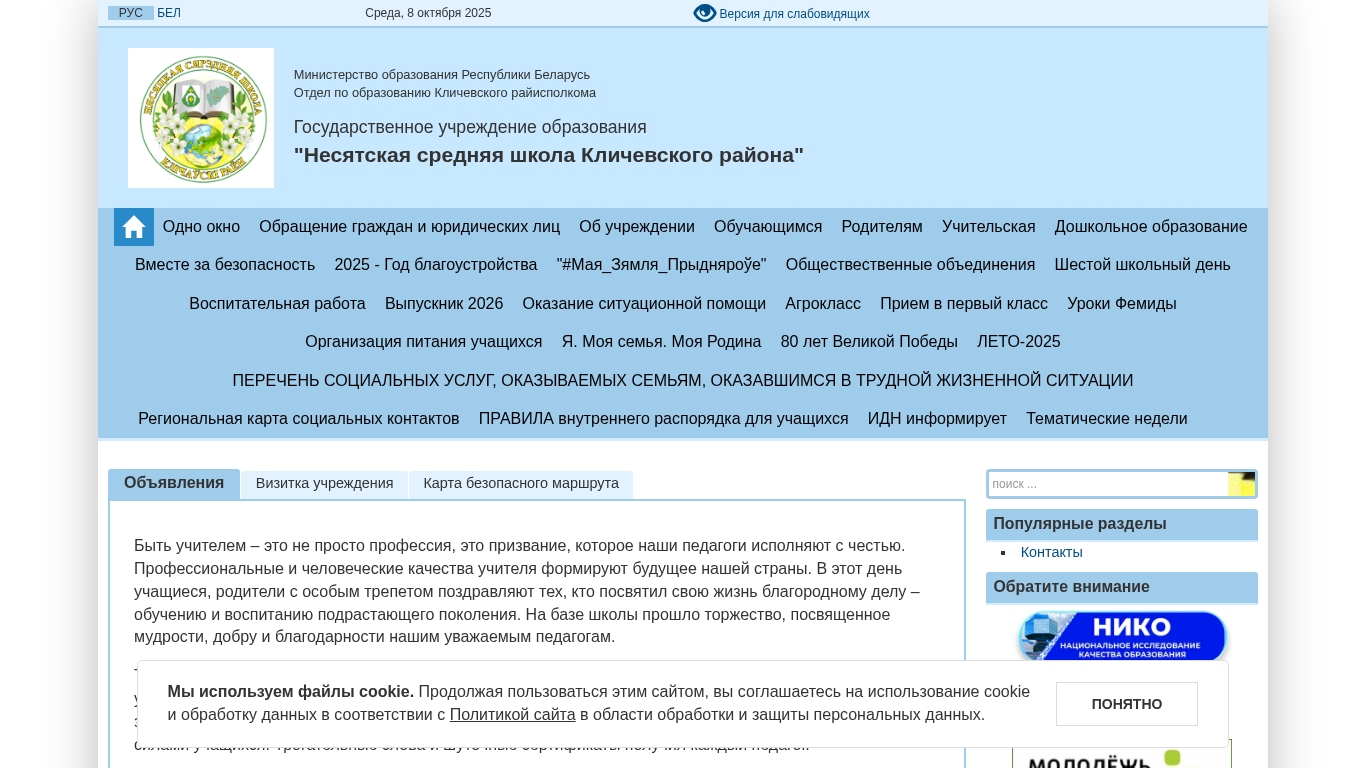Click the date Среда, 8 октября 2025

click(428, 14)
